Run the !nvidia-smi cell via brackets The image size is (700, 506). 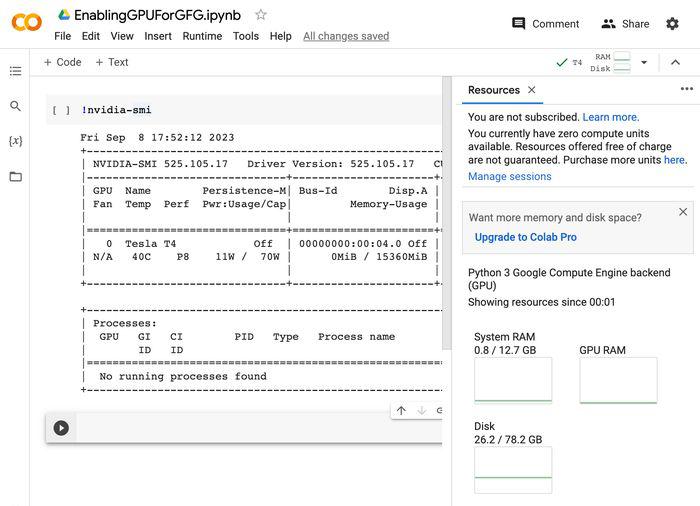[61, 110]
